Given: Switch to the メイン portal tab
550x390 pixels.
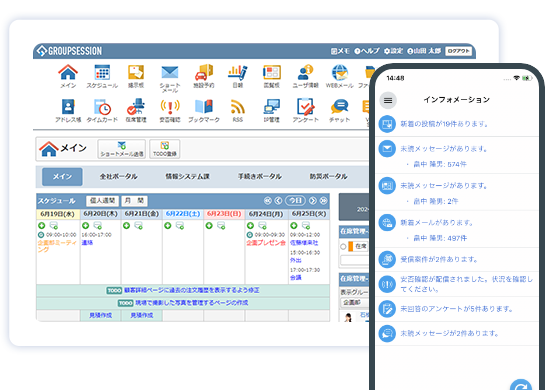Looking at the screenshot, I should [62, 176].
